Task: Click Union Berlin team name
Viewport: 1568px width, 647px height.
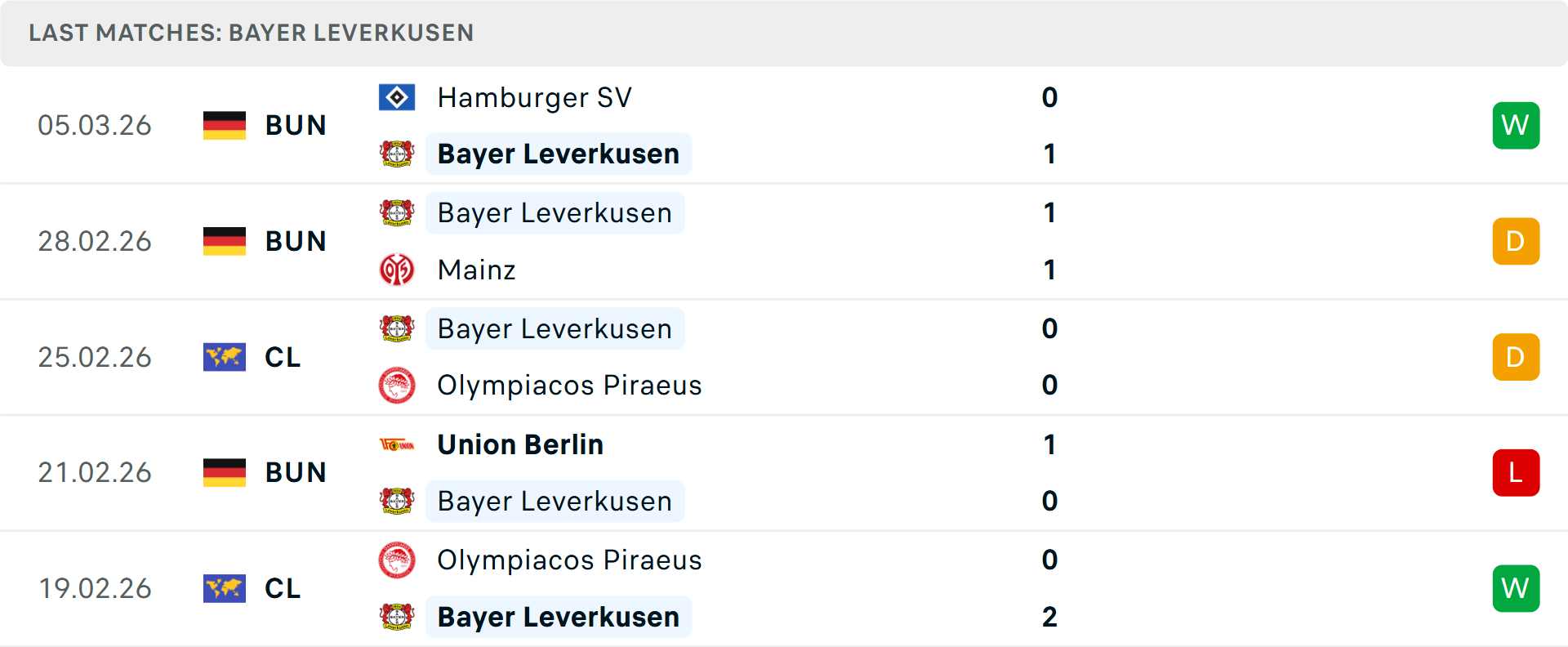Action: click(520, 444)
